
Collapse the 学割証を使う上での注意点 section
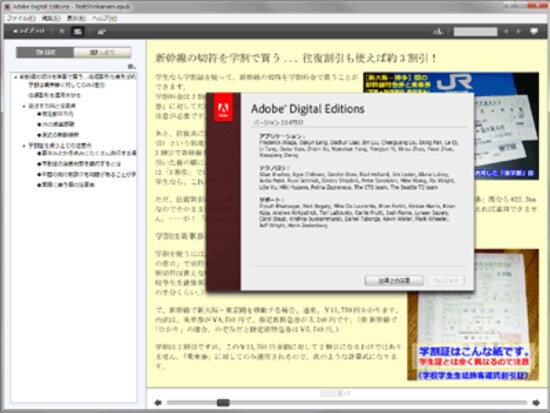tap(24, 145)
